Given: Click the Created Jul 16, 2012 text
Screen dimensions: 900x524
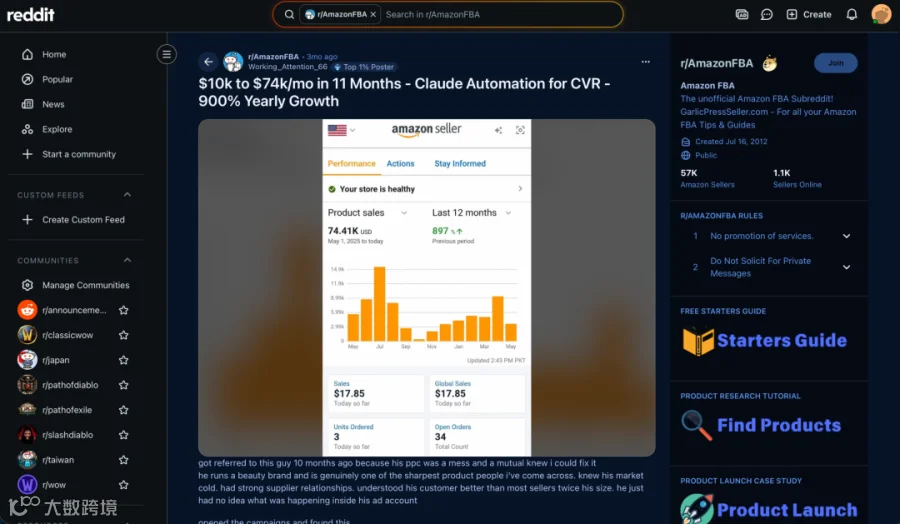Looking at the screenshot, I should (731, 142).
